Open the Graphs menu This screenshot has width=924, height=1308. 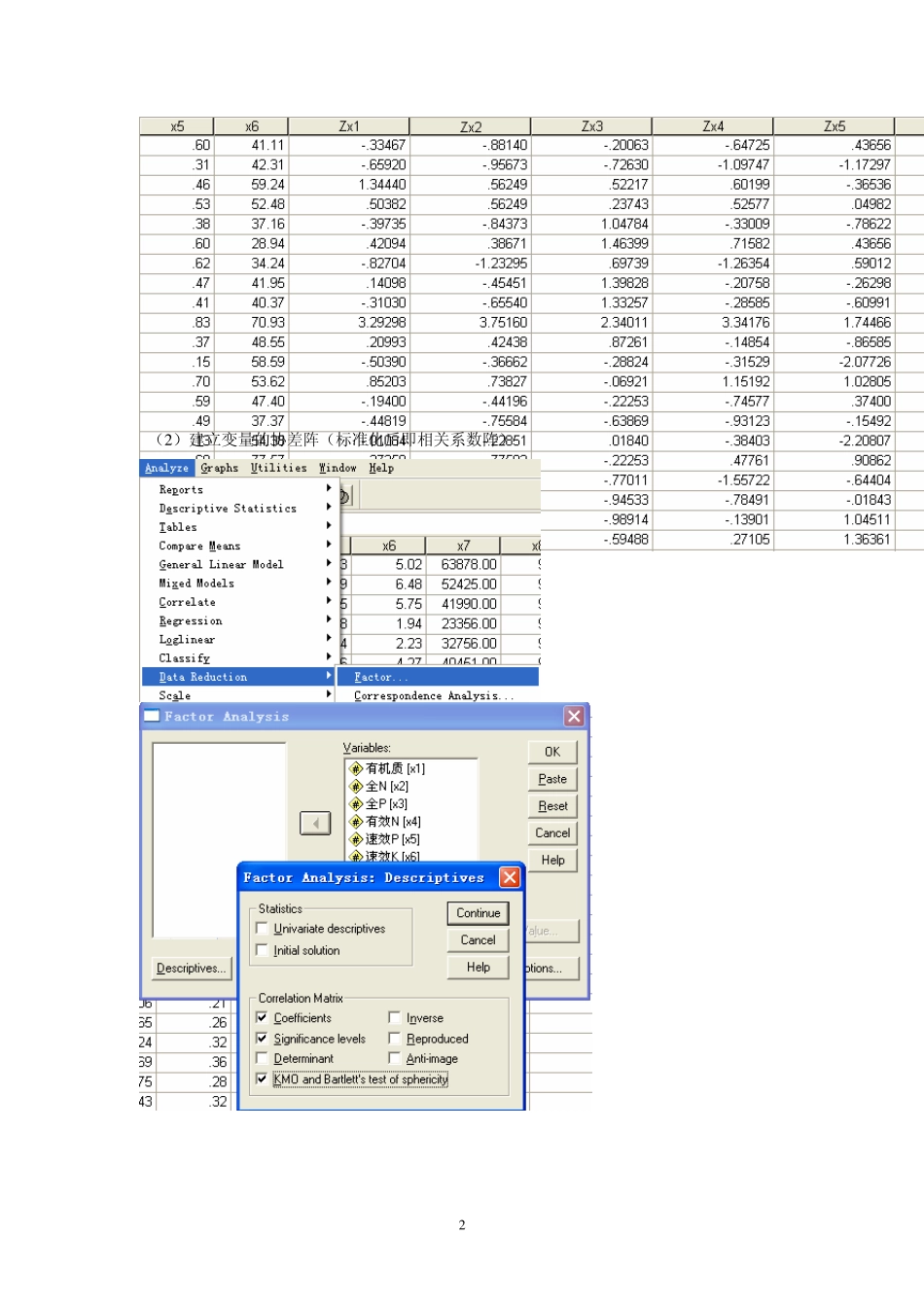(220, 468)
